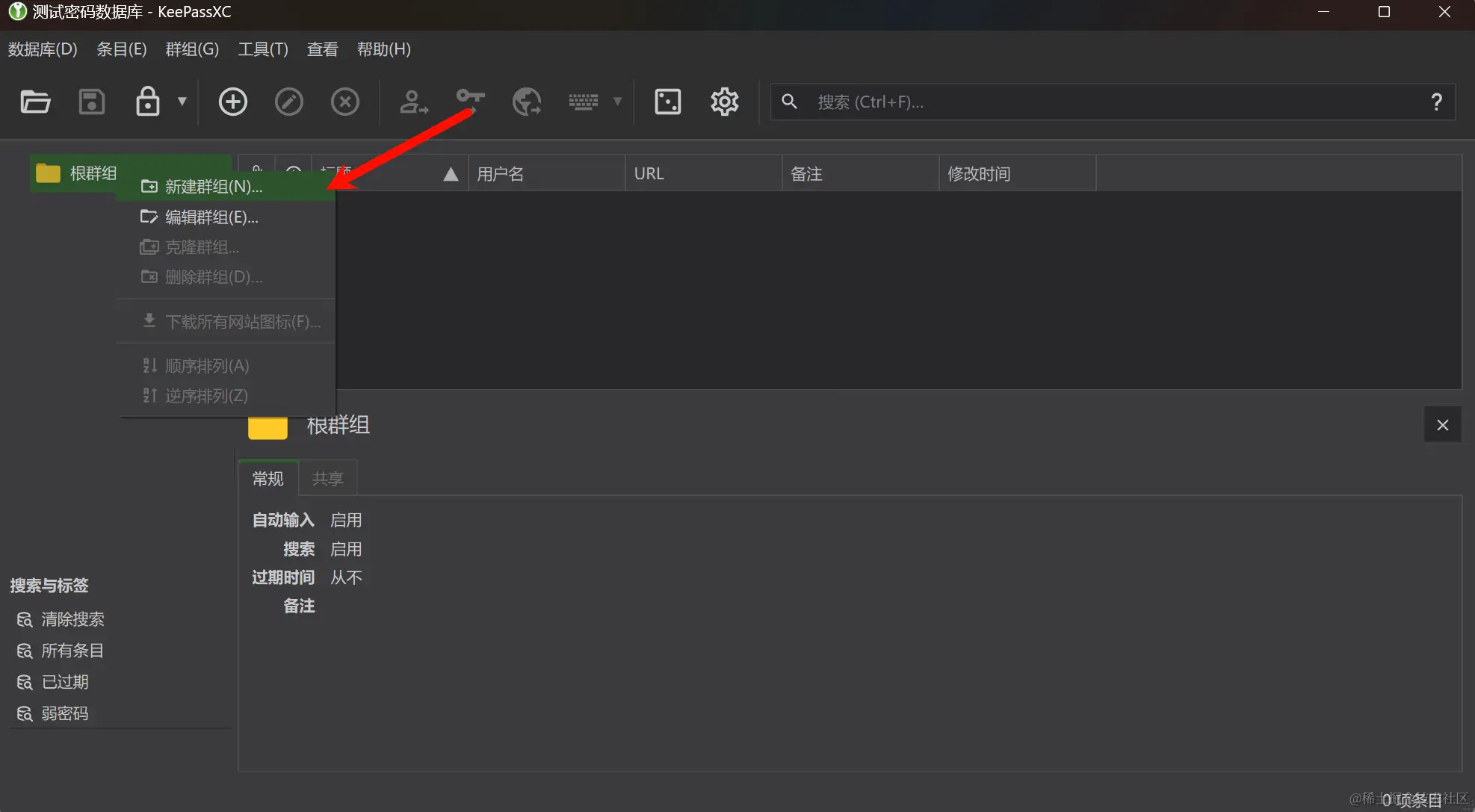Click the lock database padlock icon
Screen dimensions: 1475x812
(147, 102)
